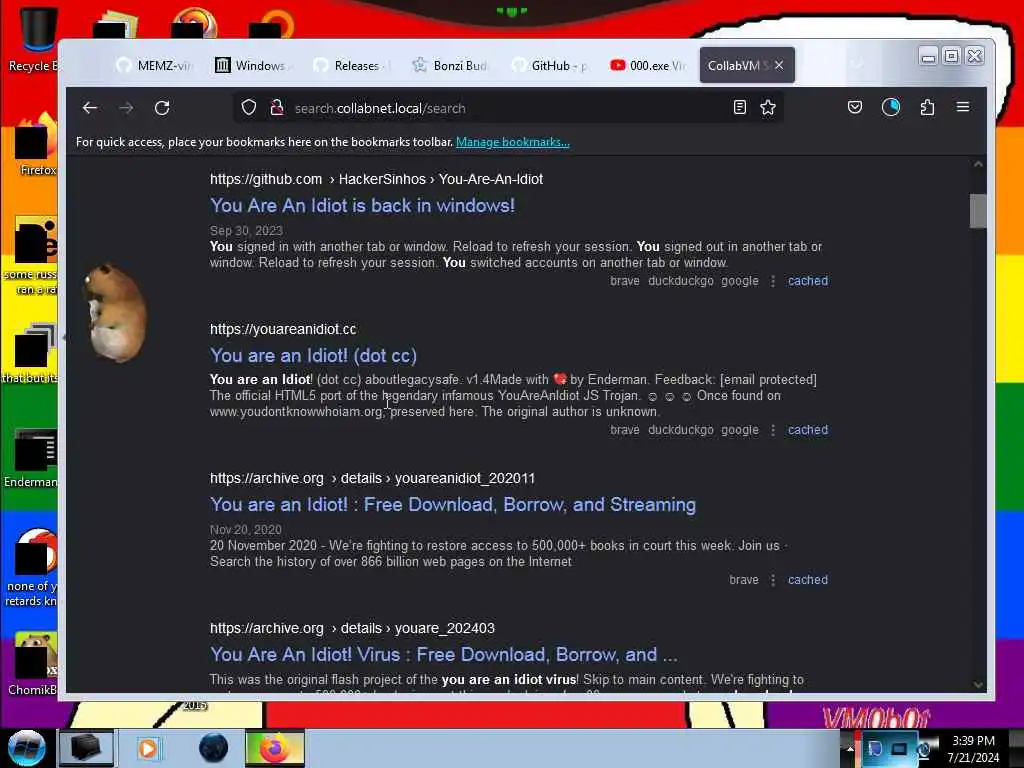Click the archive.org details youare_202403 URL
The height and width of the screenshot is (768, 1024).
pos(352,628)
